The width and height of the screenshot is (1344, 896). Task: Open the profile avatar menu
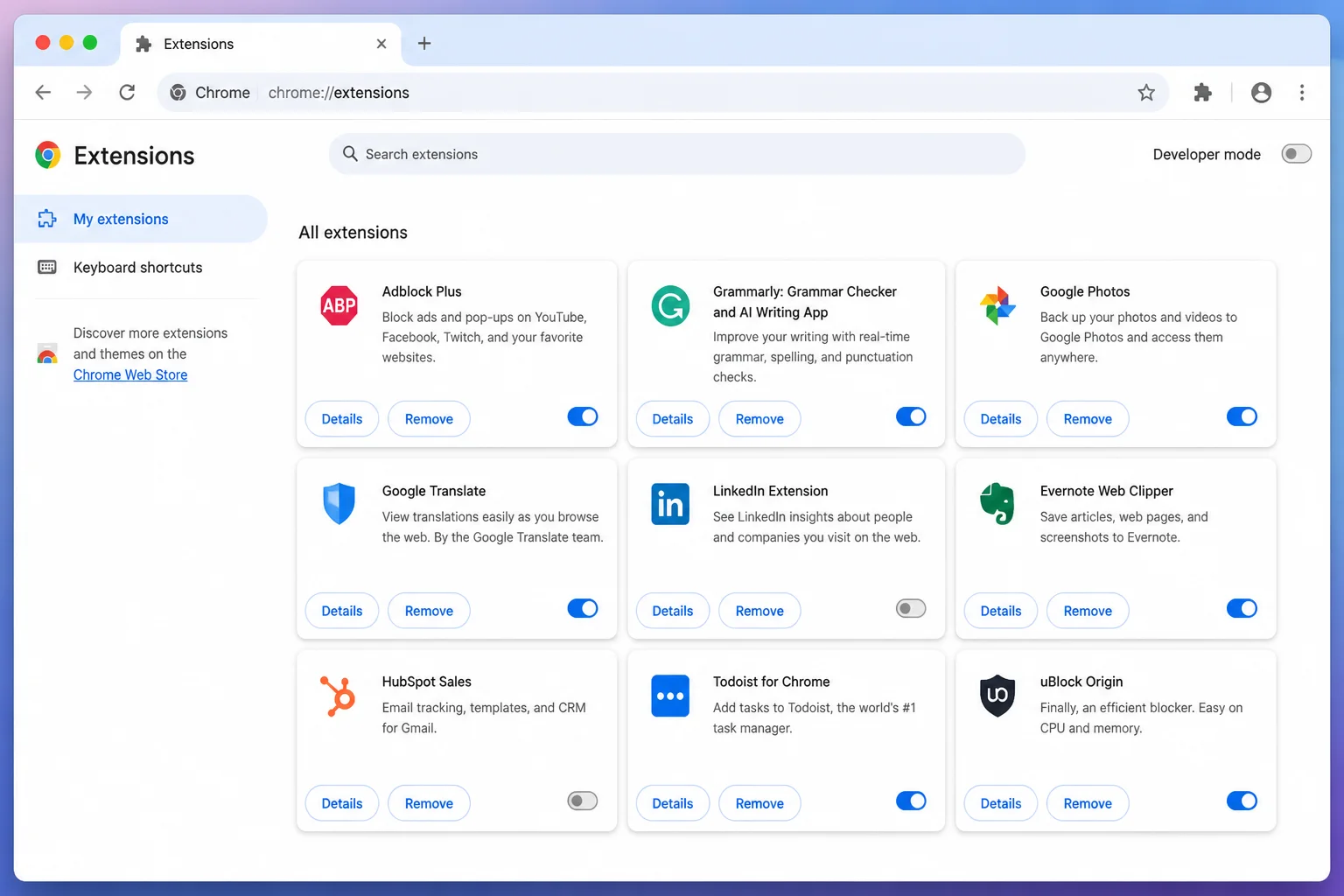1261,92
